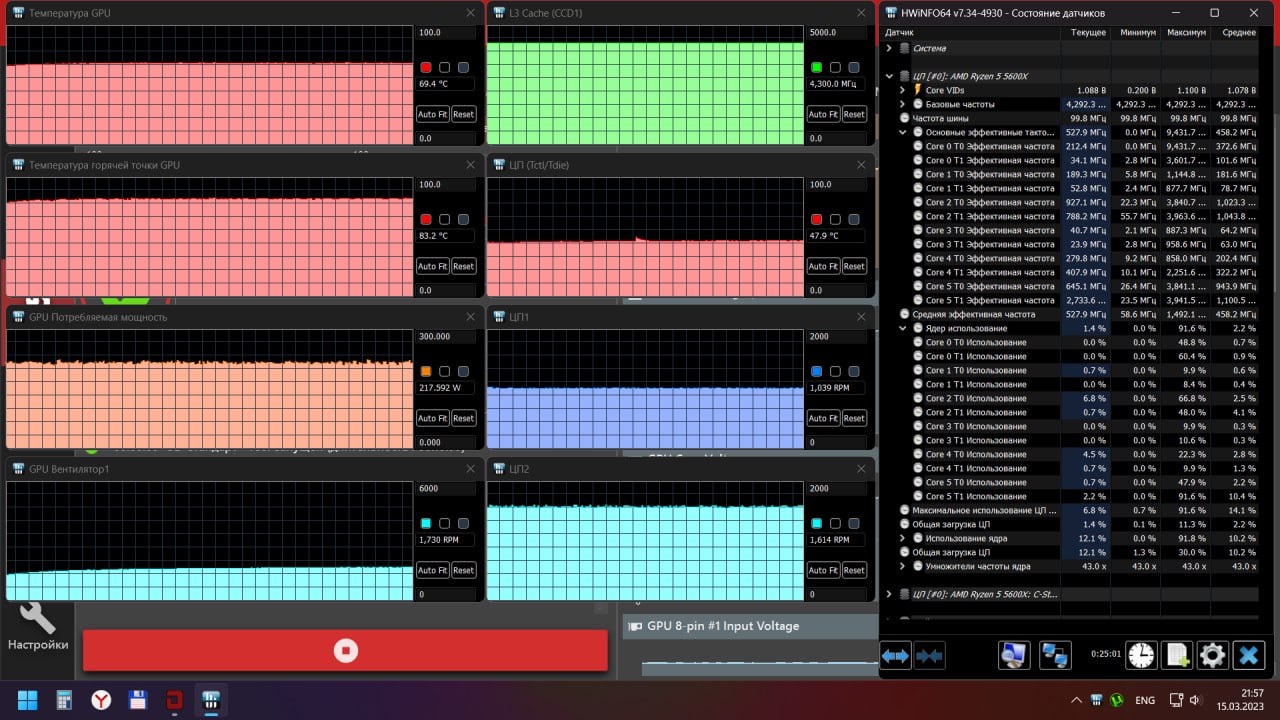1280x720 pixels.
Task: Click Auto Fit in the ЦП1 graph
Action: [823, 418]
